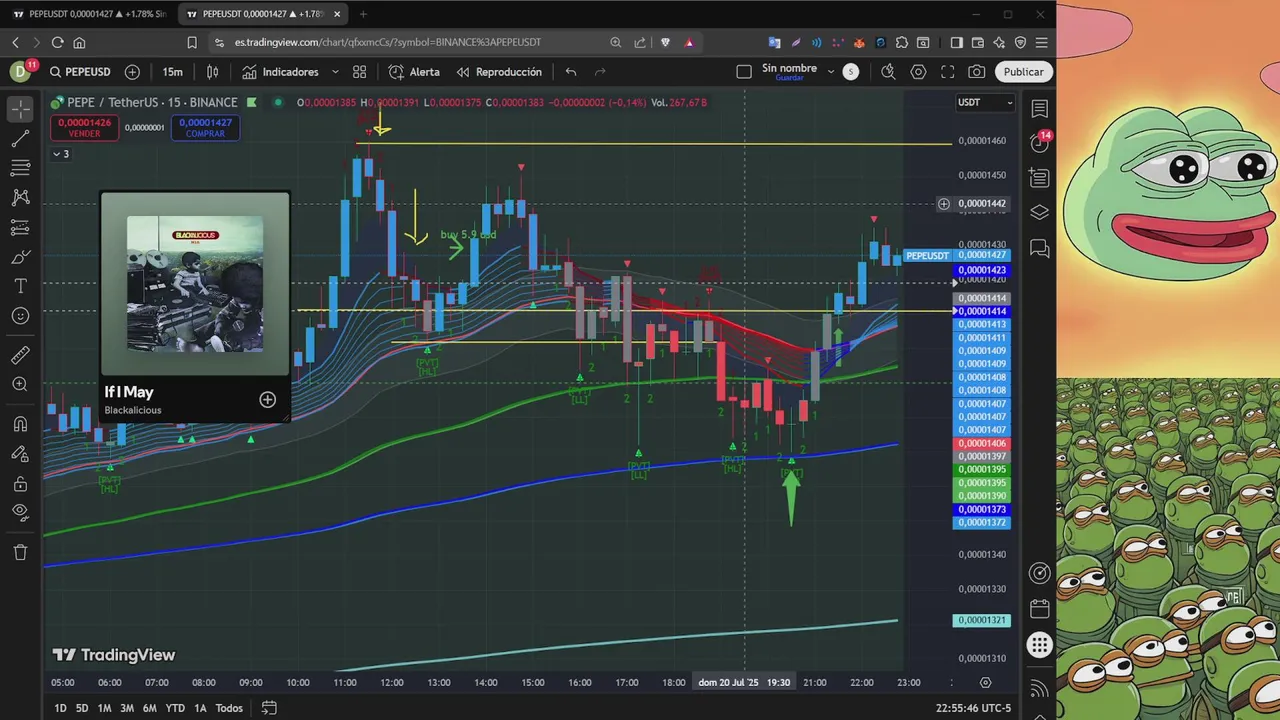Select the 5D date range
This screenshot has height=720, width=1280.
[82, 708]
